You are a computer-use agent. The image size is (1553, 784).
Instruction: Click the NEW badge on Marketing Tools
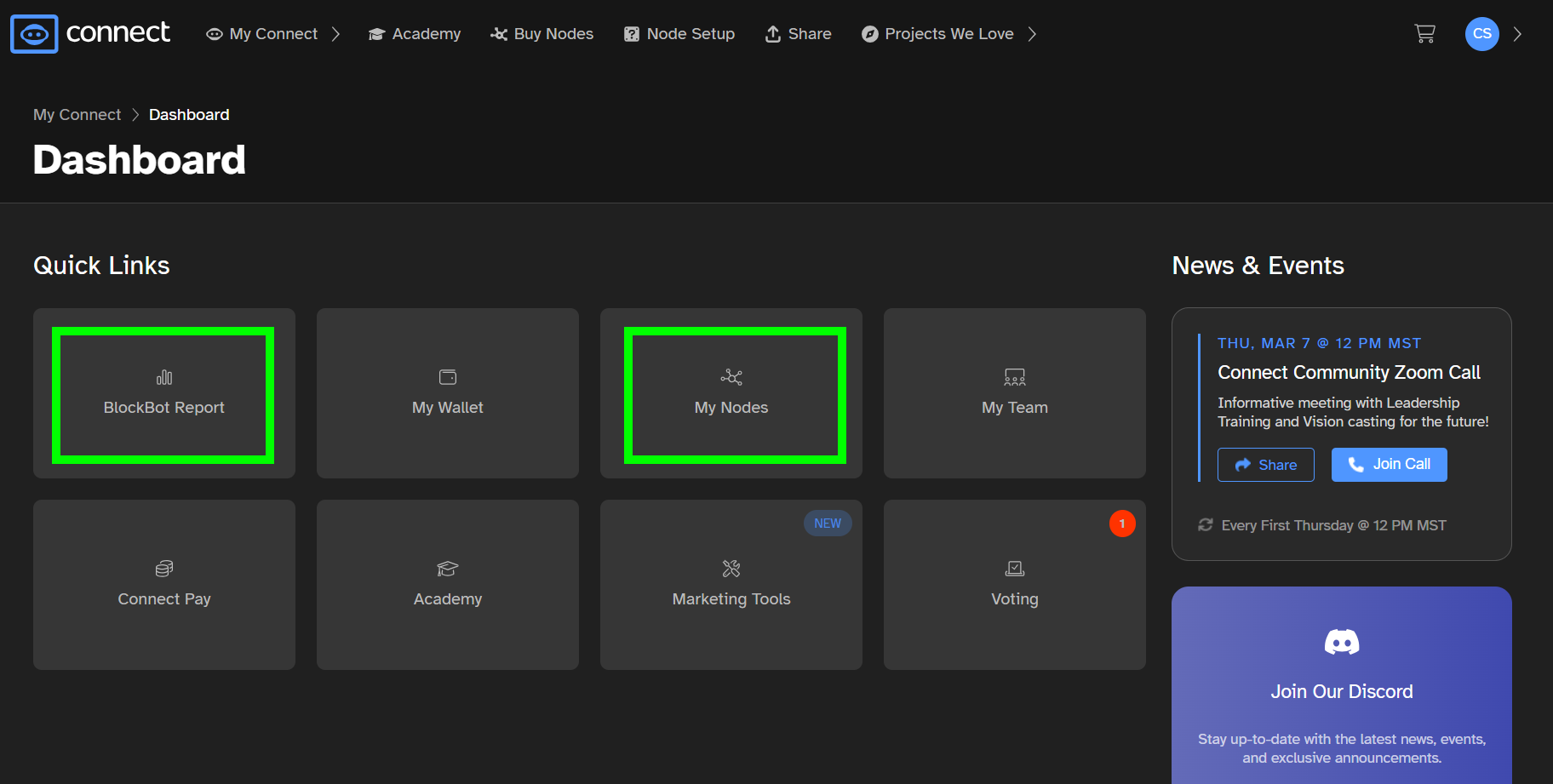coord(828,524)
